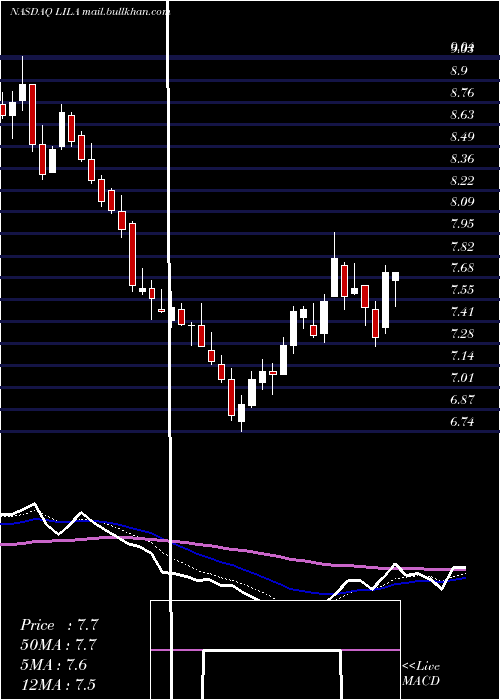
Task: Click the 7.01 price axis label
Action: 462,378
